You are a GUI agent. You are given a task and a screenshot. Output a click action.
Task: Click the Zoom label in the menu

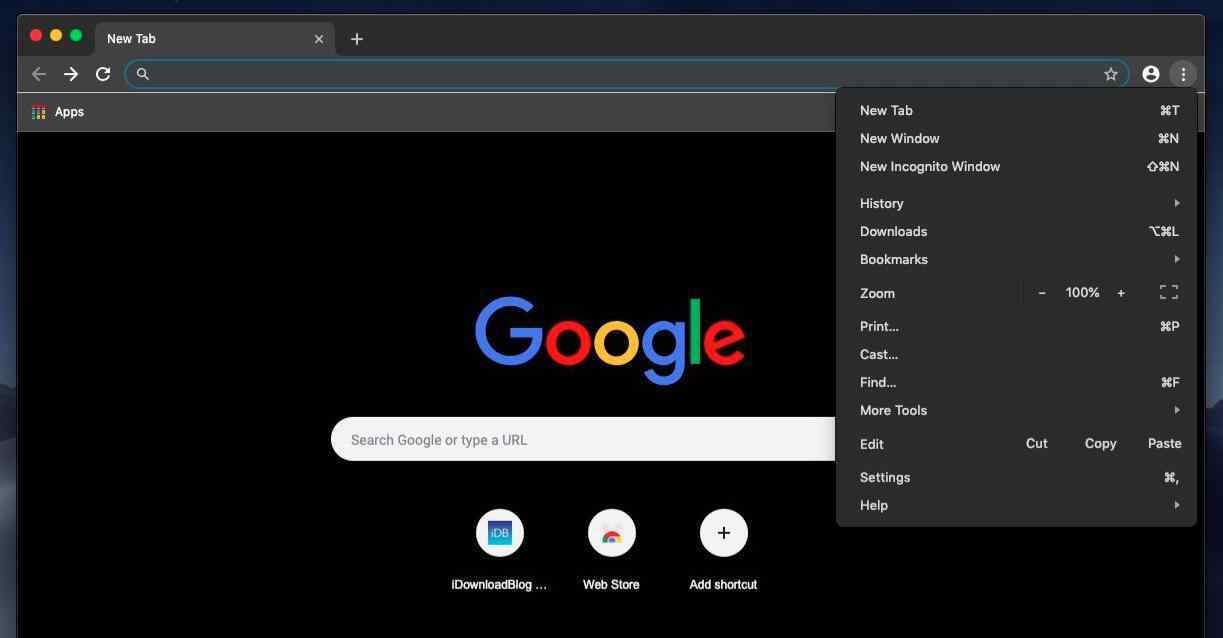pos(877,293)
